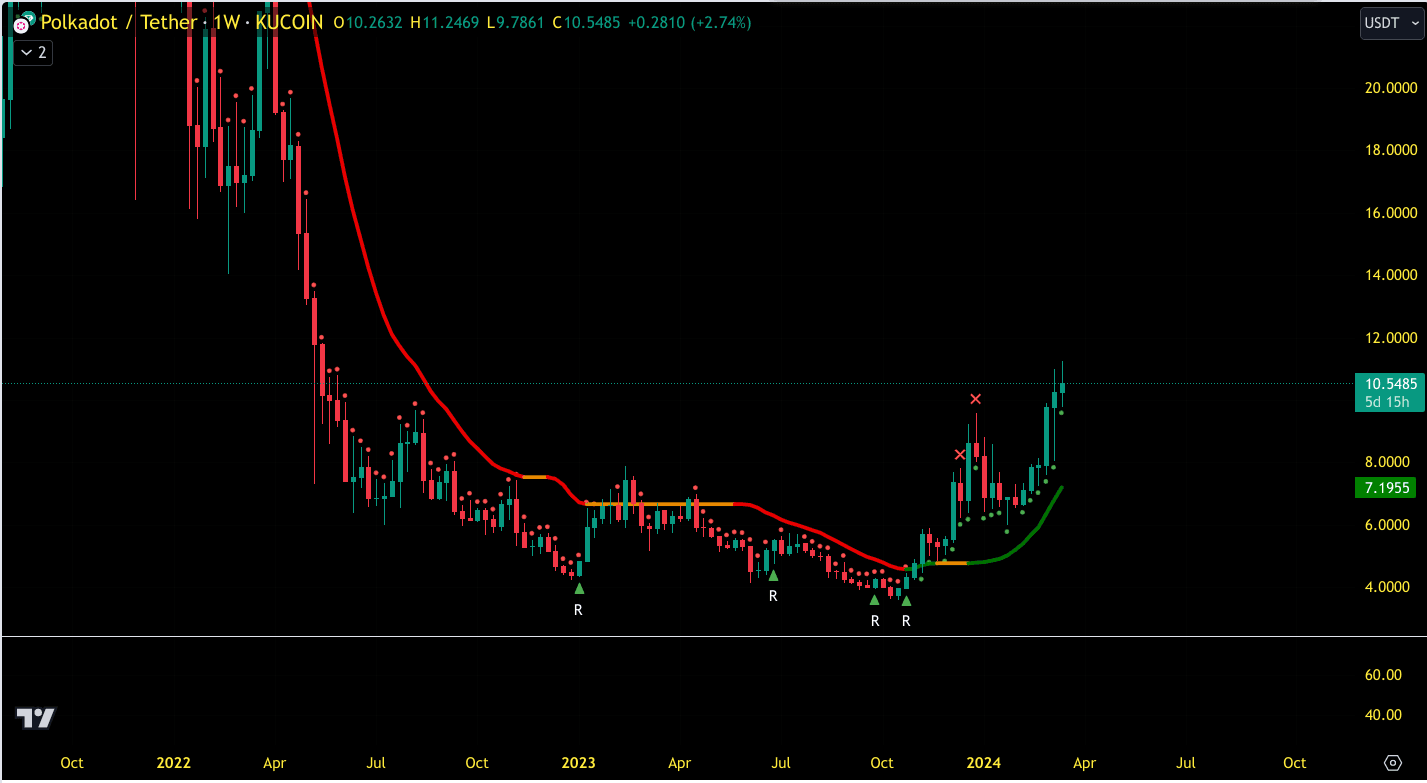1427x783 pixels.
Task: Select the green 10.5485 price tag on axis
Action: point(1388,384)
